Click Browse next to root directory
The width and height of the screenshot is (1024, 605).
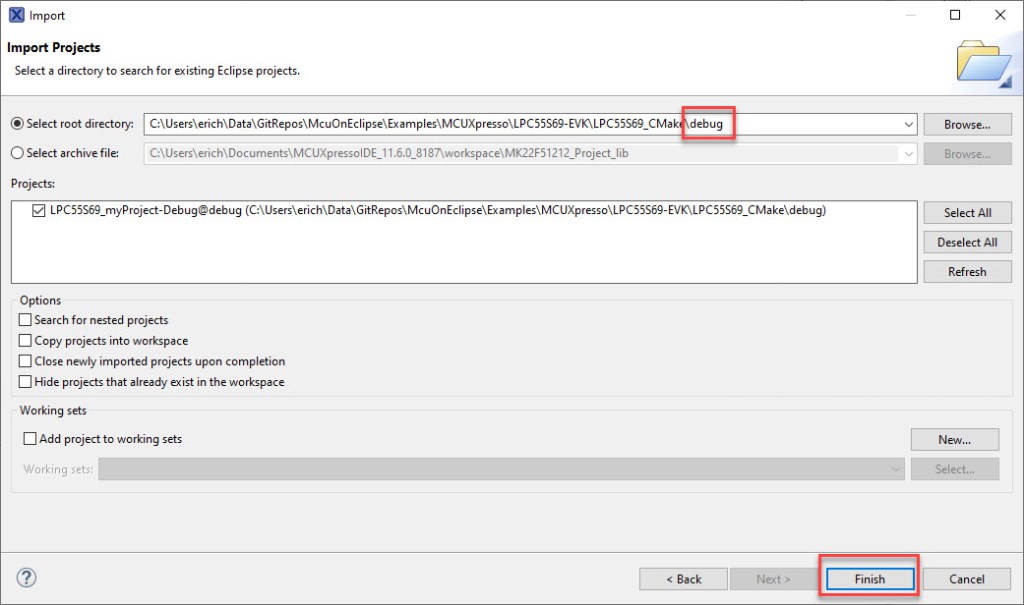(966, 124)
